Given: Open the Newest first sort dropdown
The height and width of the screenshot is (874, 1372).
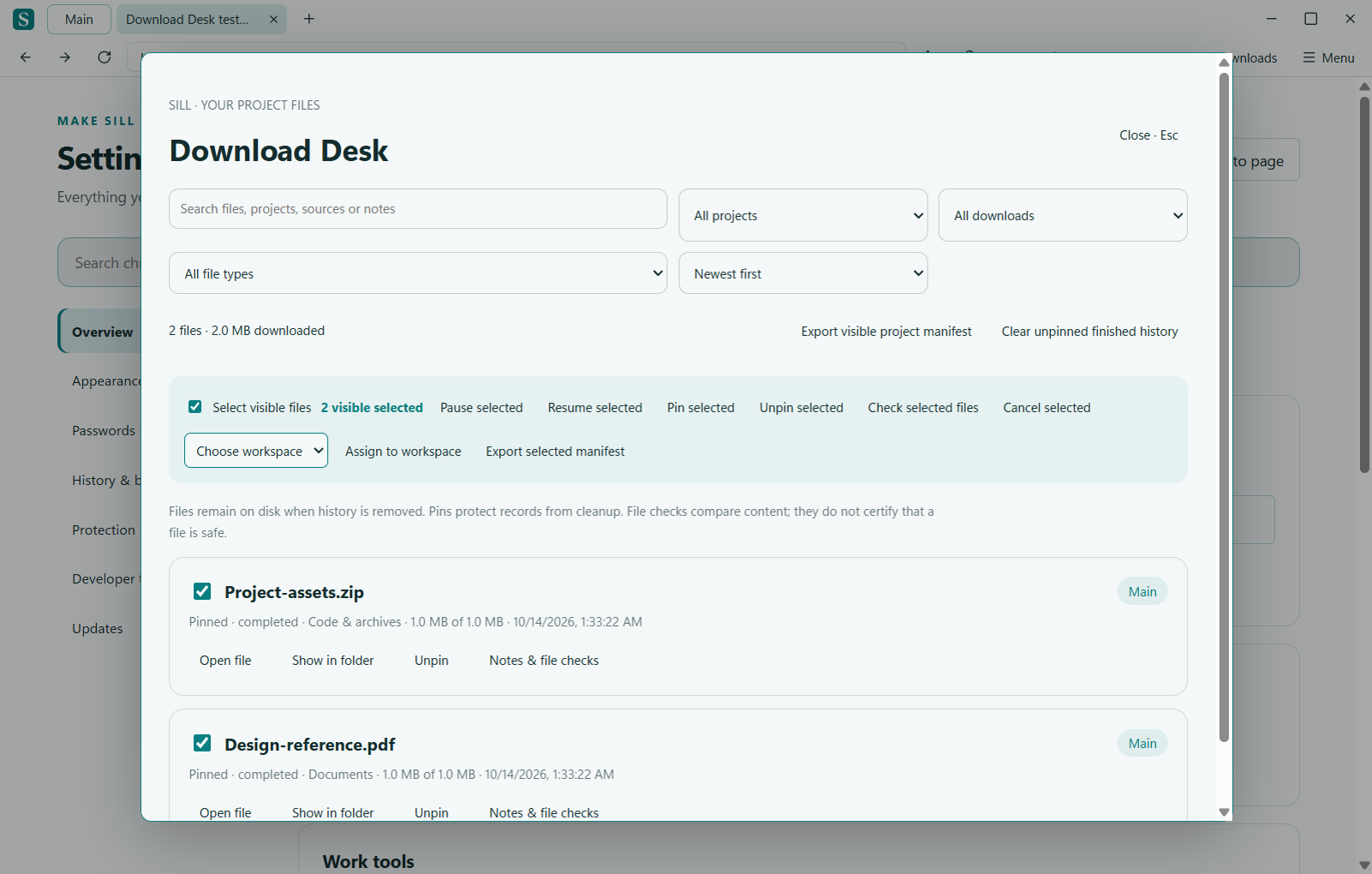Looking at the screenshot, I should click(x=803, y=273).
